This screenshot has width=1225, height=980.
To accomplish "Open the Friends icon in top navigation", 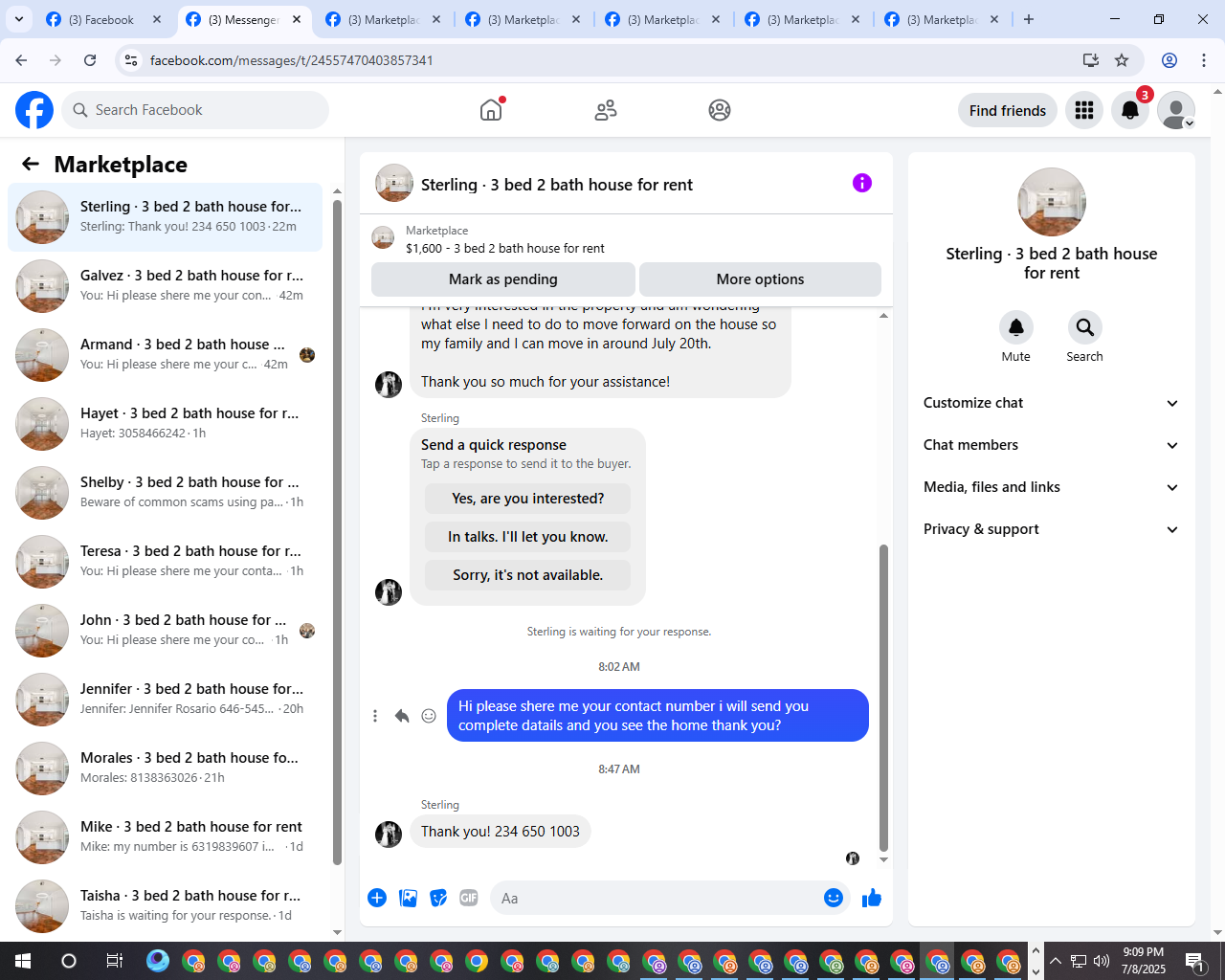I will click(606, 110).
